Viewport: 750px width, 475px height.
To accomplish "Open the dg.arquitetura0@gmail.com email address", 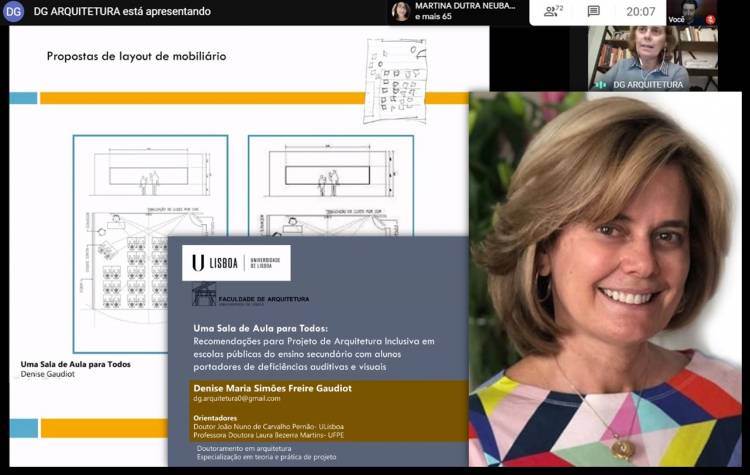I will 237,399.
